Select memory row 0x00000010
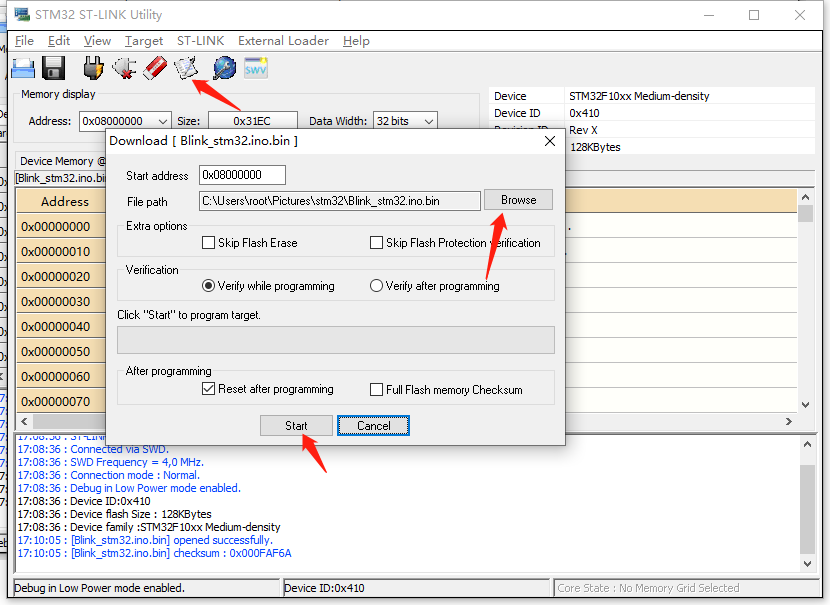The image size is (830, 605). (61, 251)
